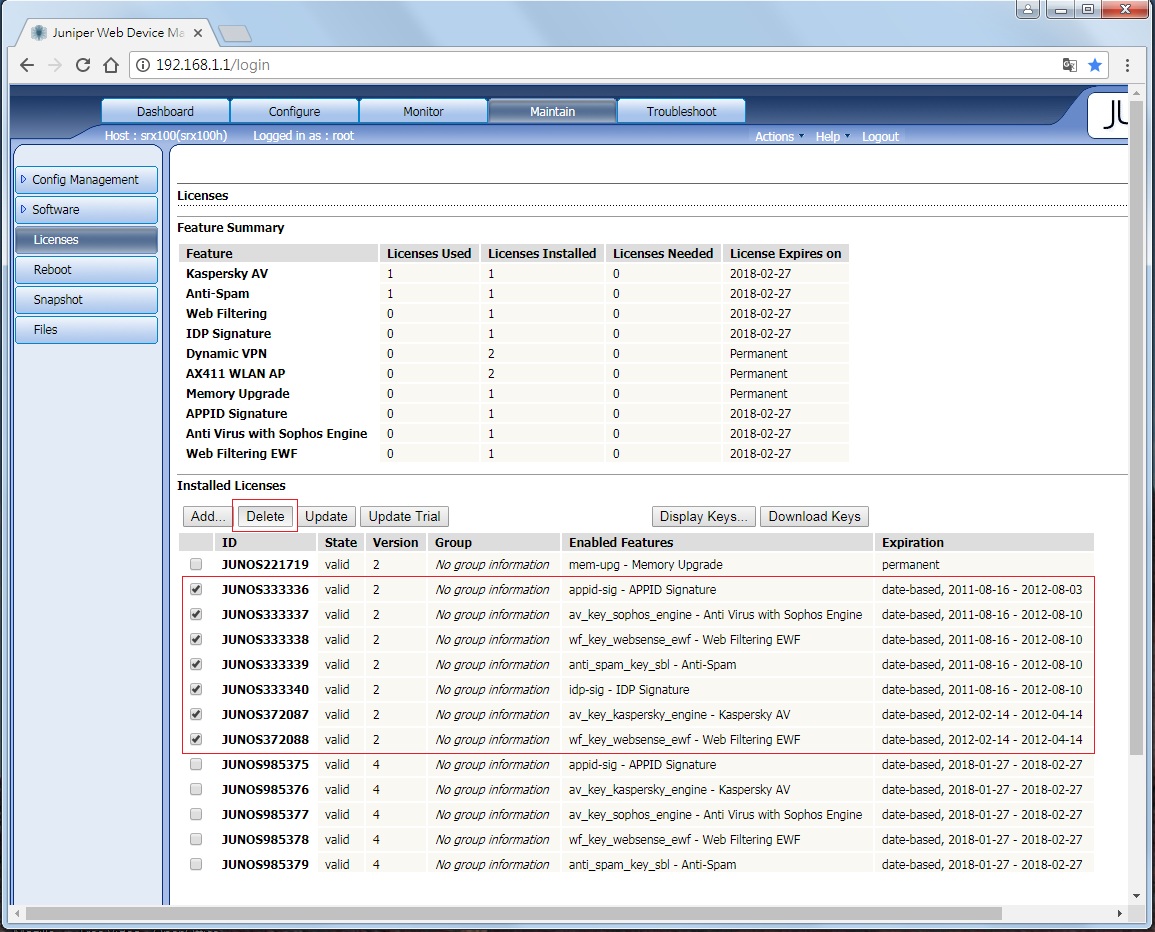Switch to the Configure tab
Screen dimensions: 1155x932
click(x=295, y=111)
